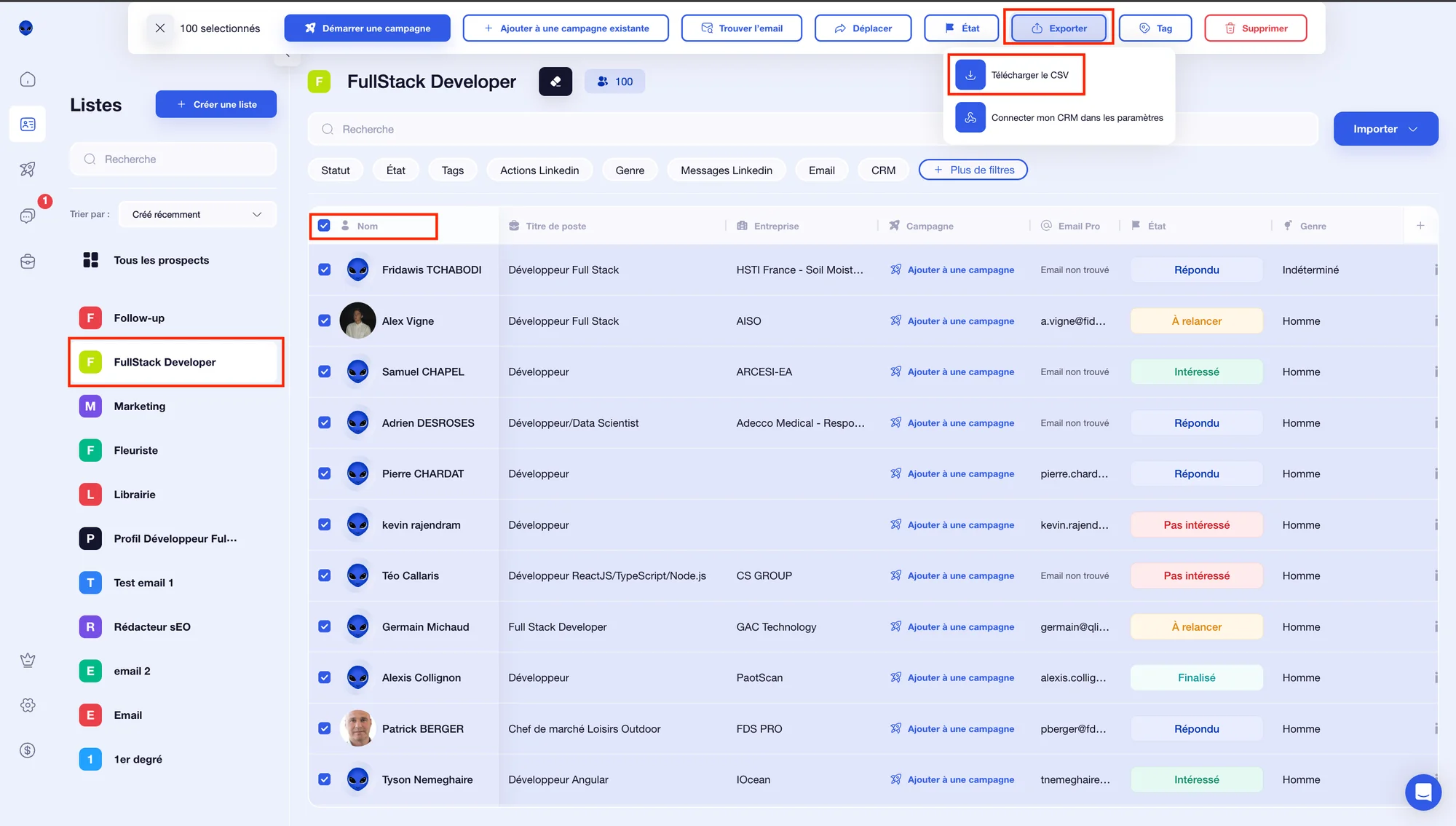Open the home icon in left sidebar
Screen dimensions: 1456x826
click(x=28, y=79)
